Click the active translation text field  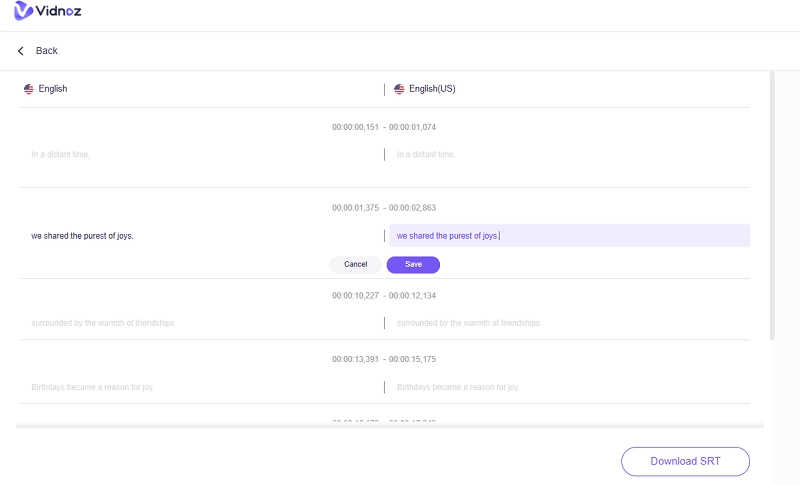tap(570, 236)
